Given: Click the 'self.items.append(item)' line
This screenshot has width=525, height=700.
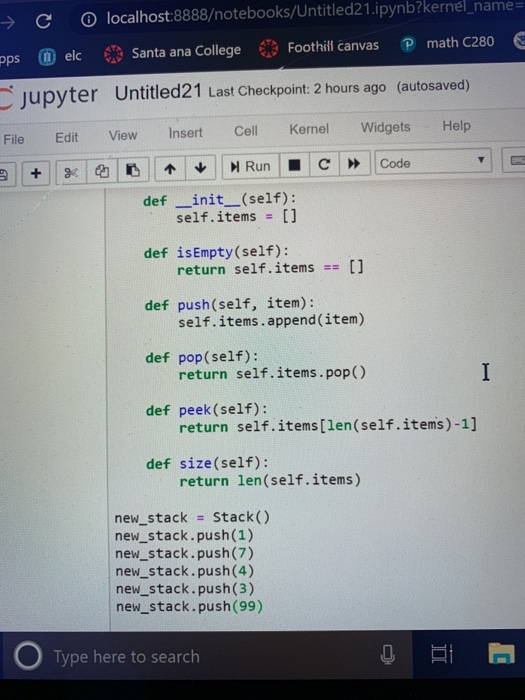Looking at the screenshot, I should (x=271, y=321).
